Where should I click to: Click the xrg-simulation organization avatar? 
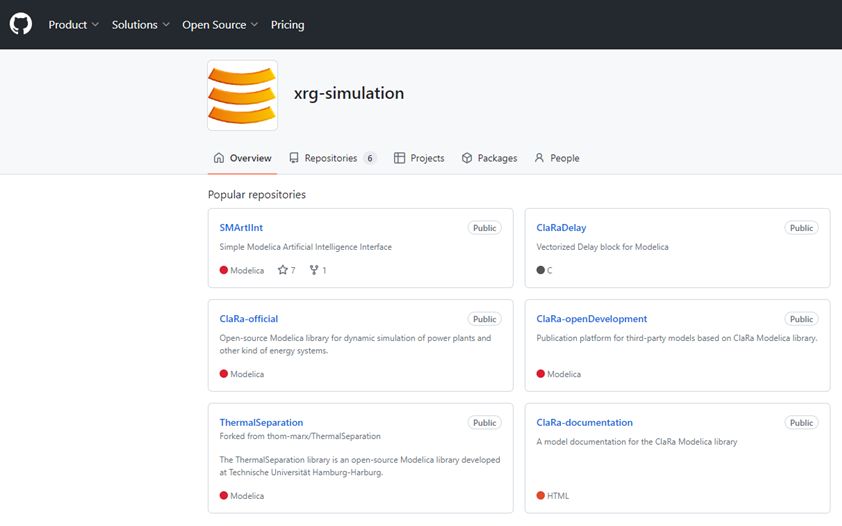(243, 95)
